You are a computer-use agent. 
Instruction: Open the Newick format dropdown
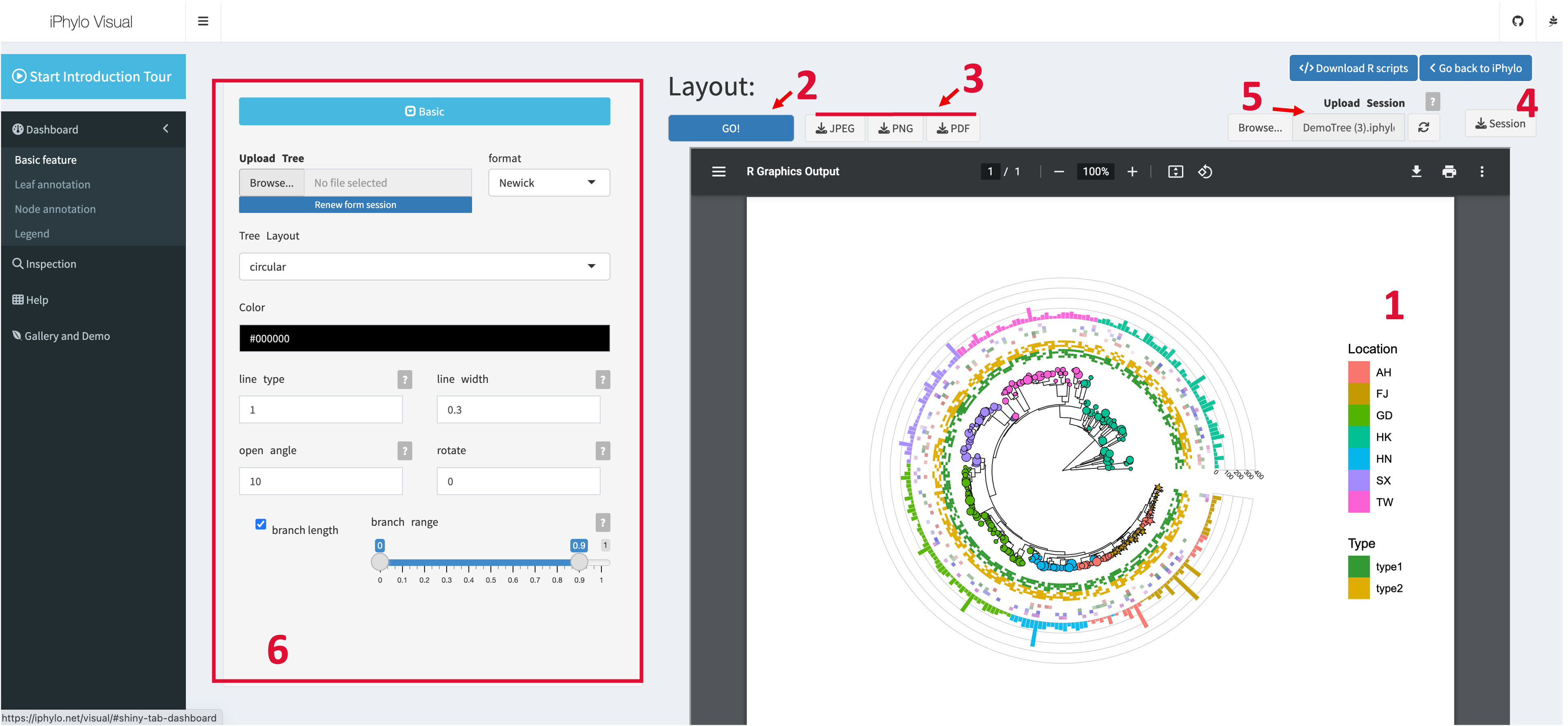coord(548,183)
